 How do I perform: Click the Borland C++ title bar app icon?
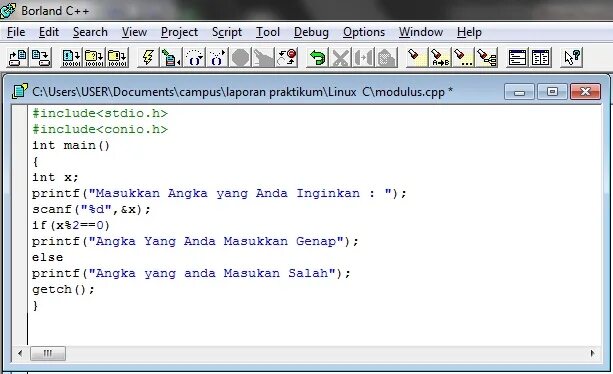point(8,11)
